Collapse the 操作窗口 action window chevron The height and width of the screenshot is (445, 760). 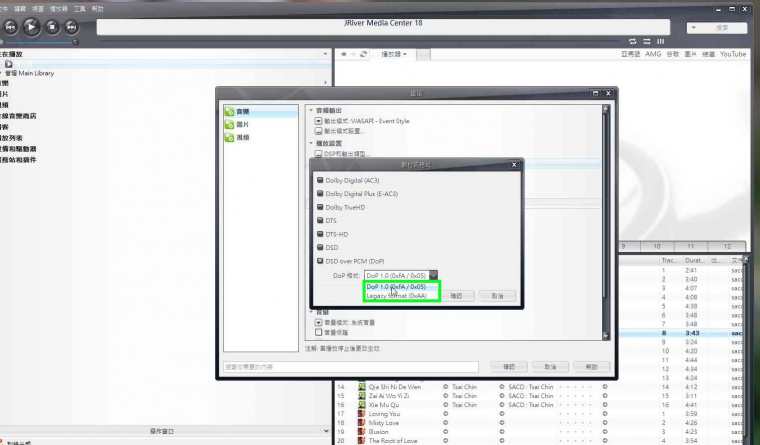coord(325,431)
